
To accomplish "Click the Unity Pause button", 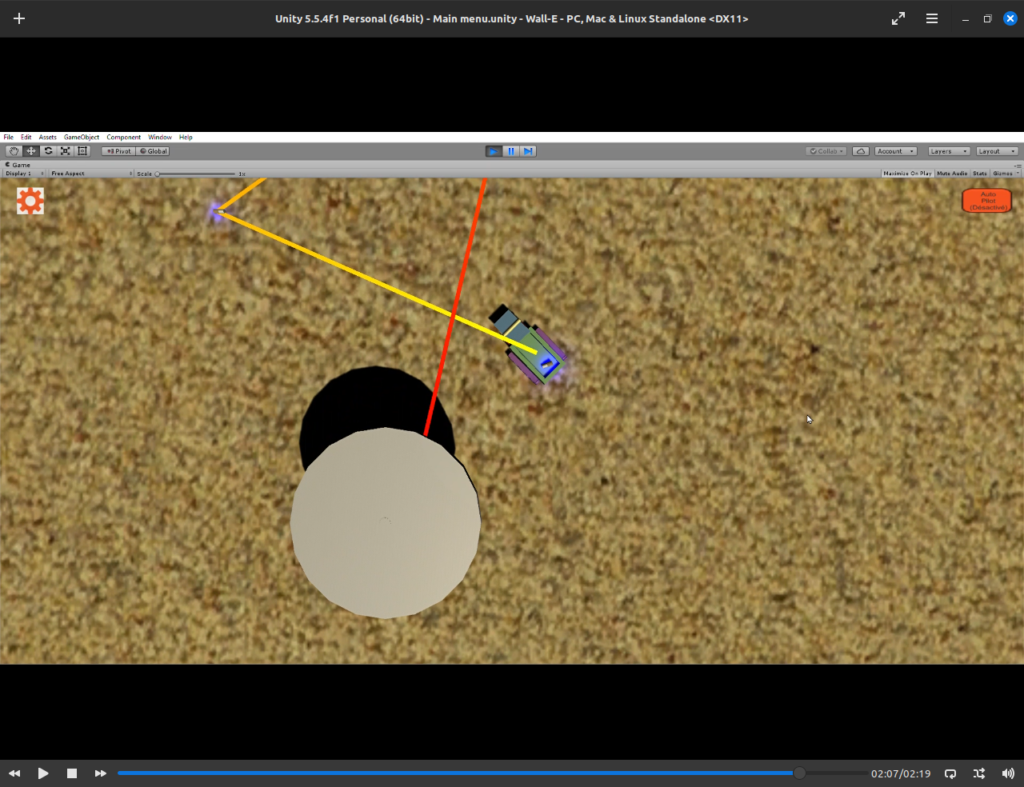I will 511,151.
